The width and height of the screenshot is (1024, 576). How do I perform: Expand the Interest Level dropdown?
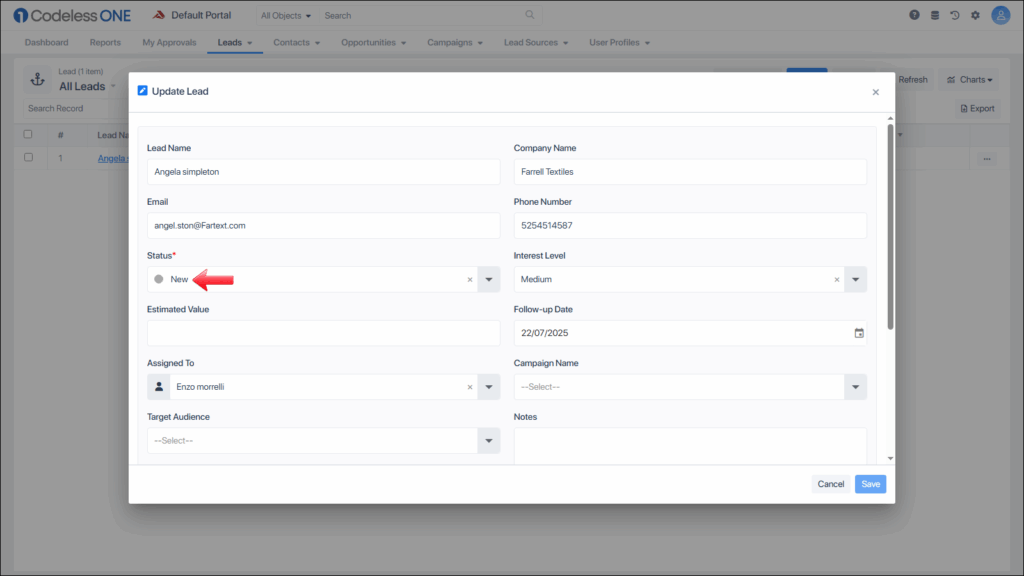click(855, 280)
